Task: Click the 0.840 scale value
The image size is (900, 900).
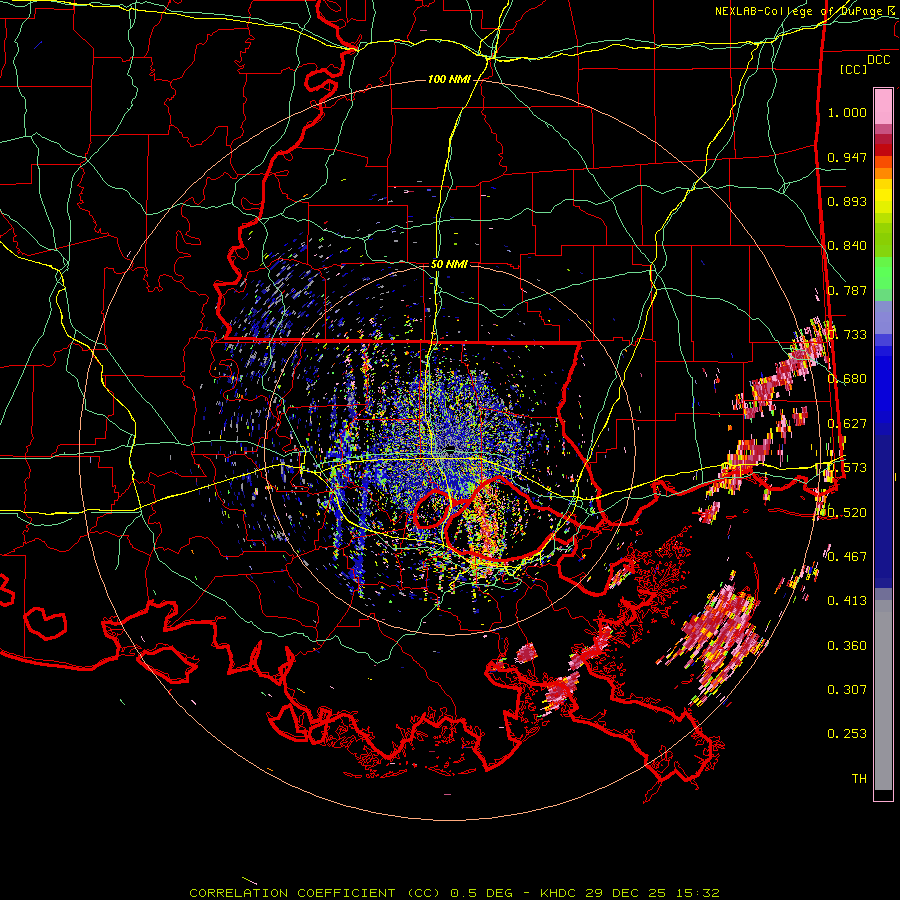Action: point(847,246)
